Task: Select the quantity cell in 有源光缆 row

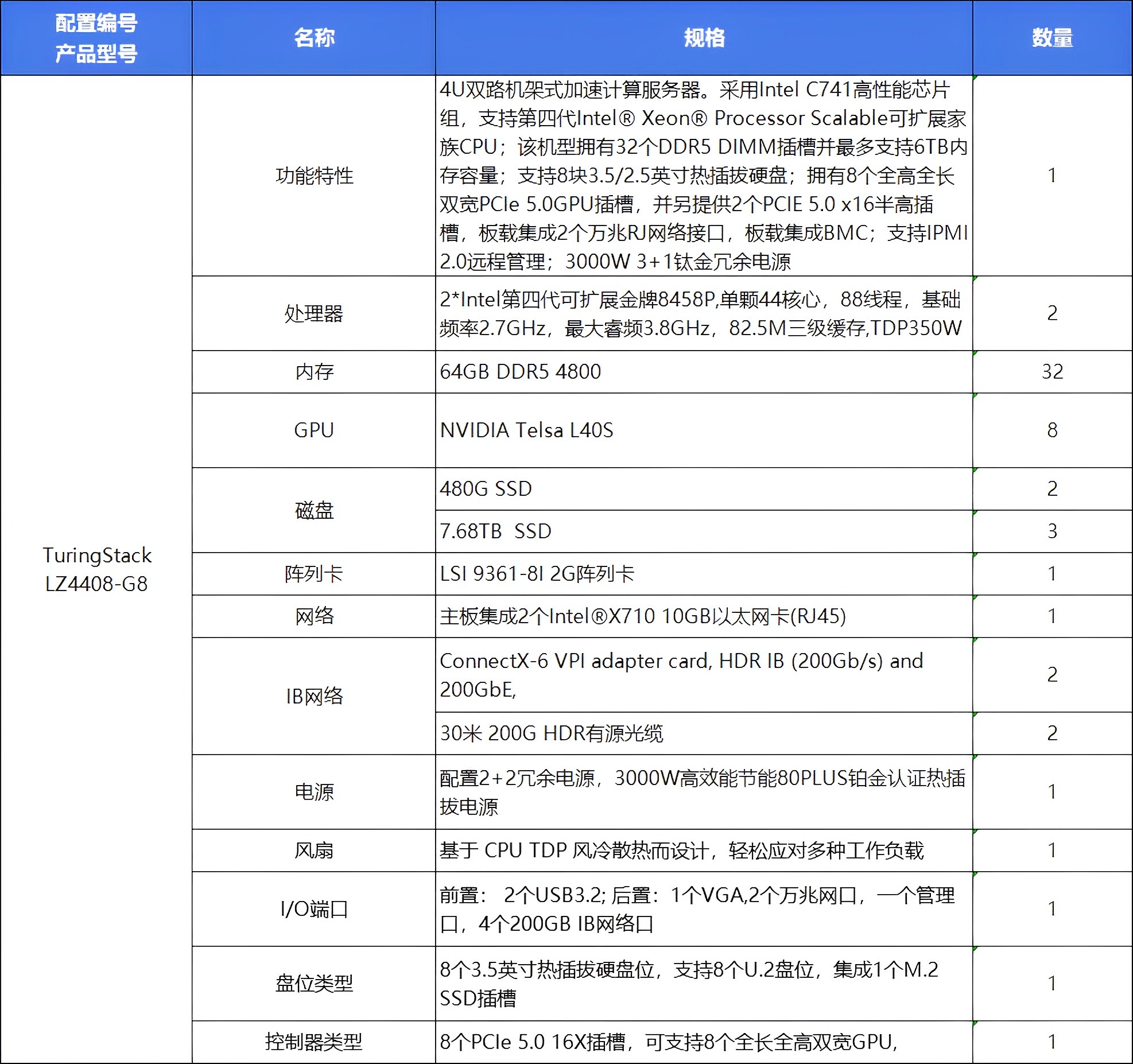Action: [1052, 733]
